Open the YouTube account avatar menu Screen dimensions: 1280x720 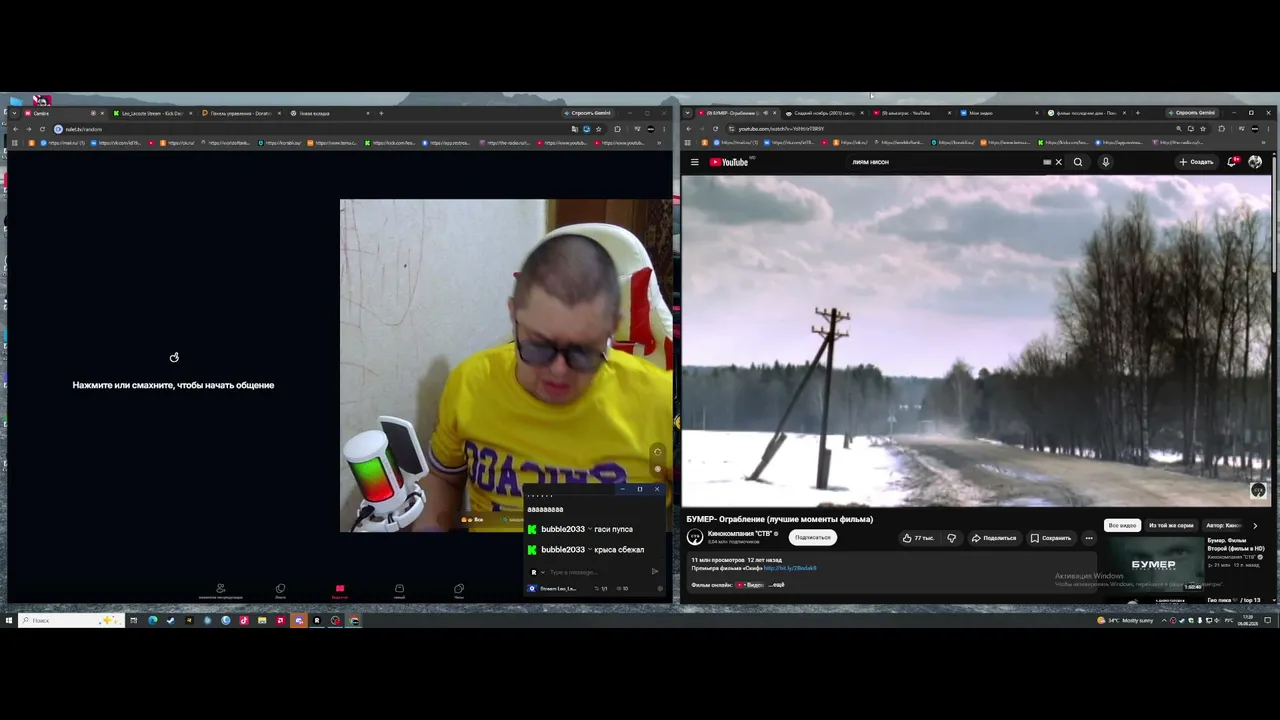tap(1255, 162)
